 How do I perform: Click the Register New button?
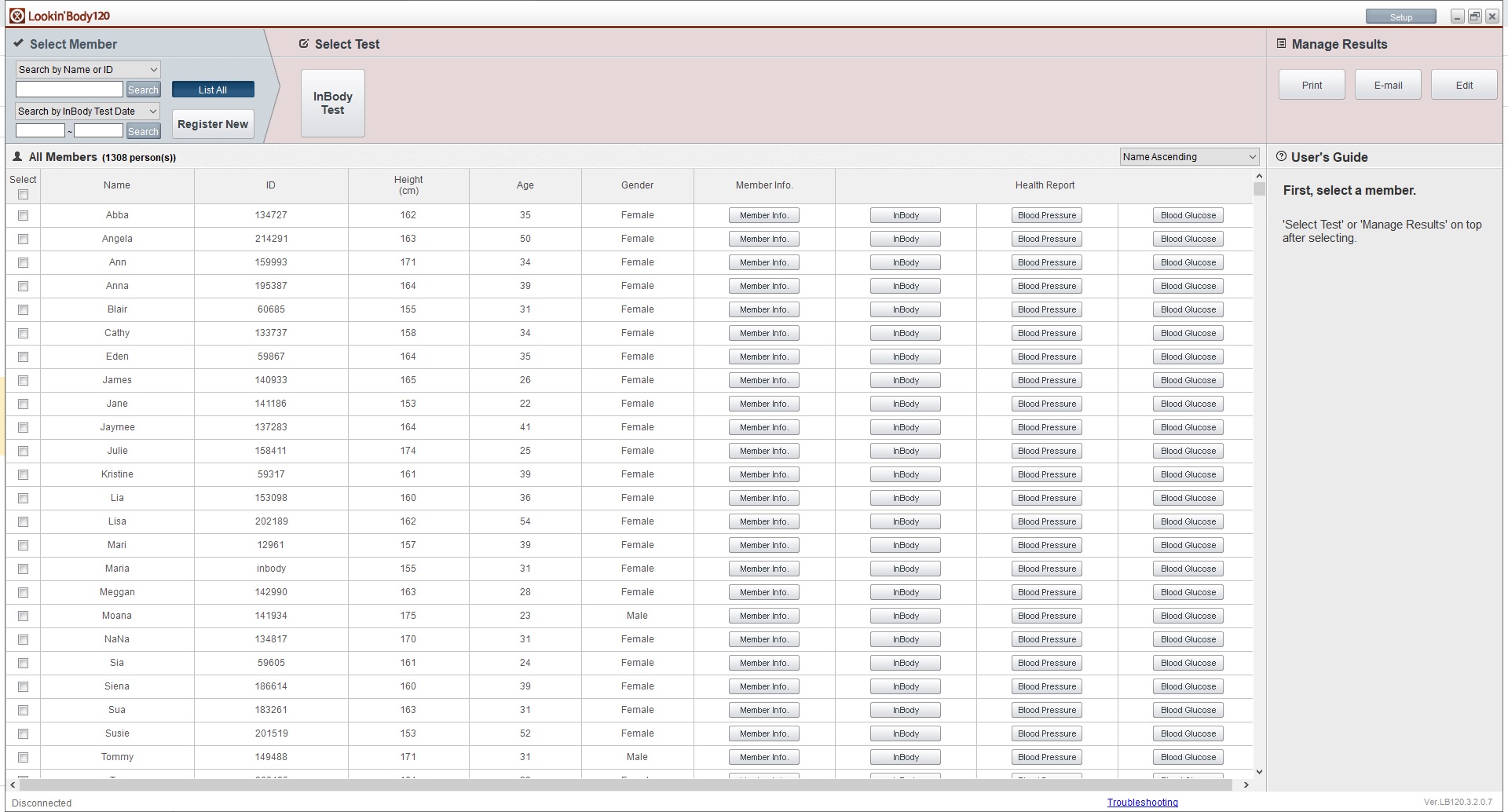tap(212, 123)
